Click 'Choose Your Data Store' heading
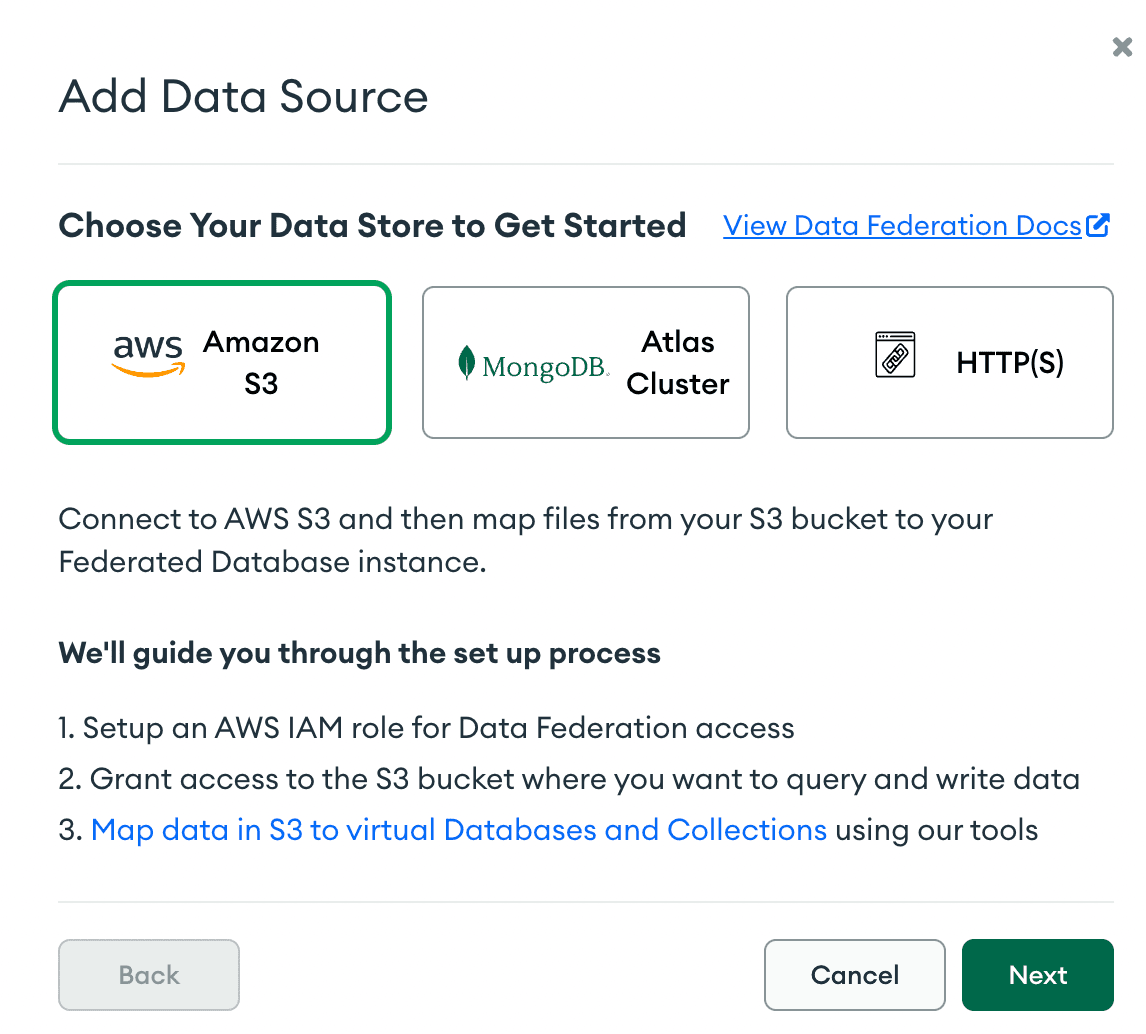The width and height of the screenshot is (1146, 1034). pos(372,226)
